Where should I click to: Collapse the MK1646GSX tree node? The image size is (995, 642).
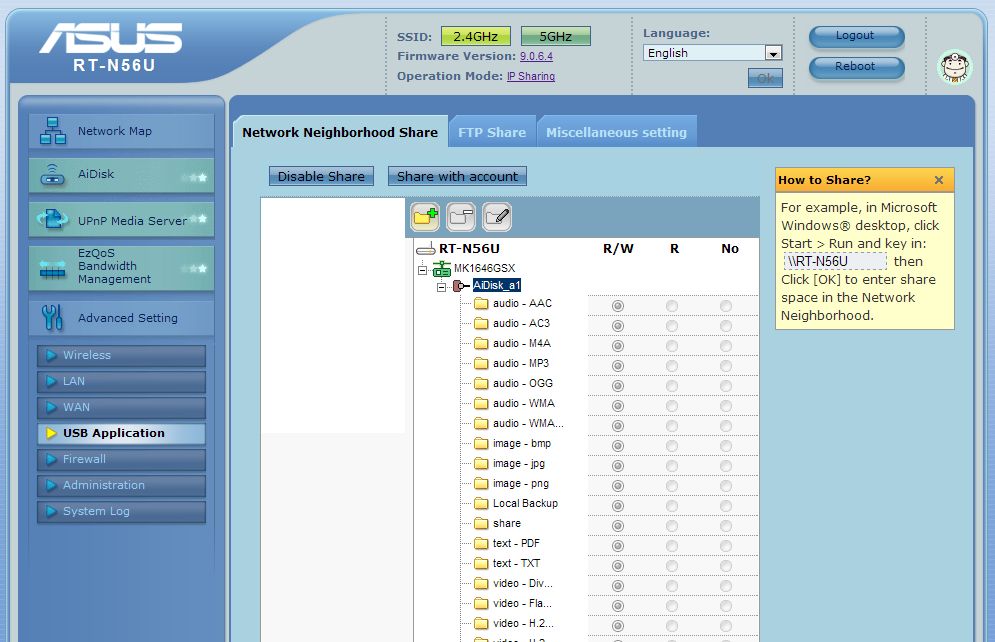point(423,269)
